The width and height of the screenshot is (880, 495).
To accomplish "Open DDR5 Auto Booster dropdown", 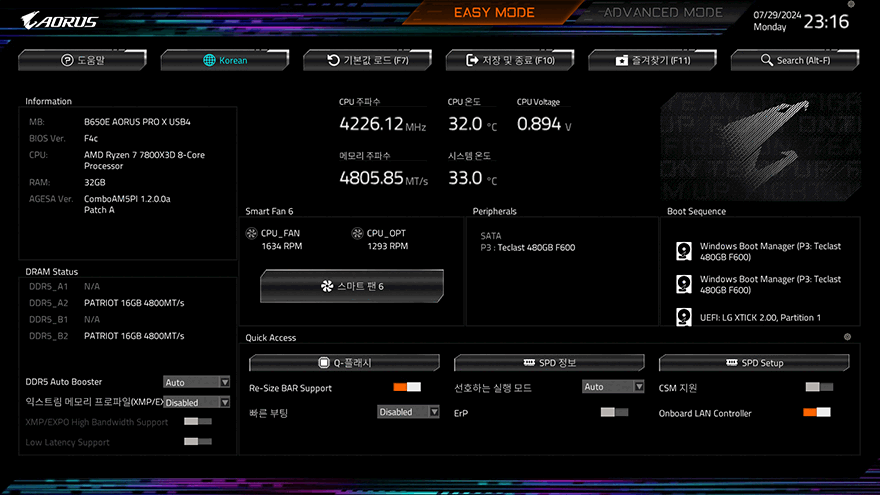I will click(x=196, y=382).
